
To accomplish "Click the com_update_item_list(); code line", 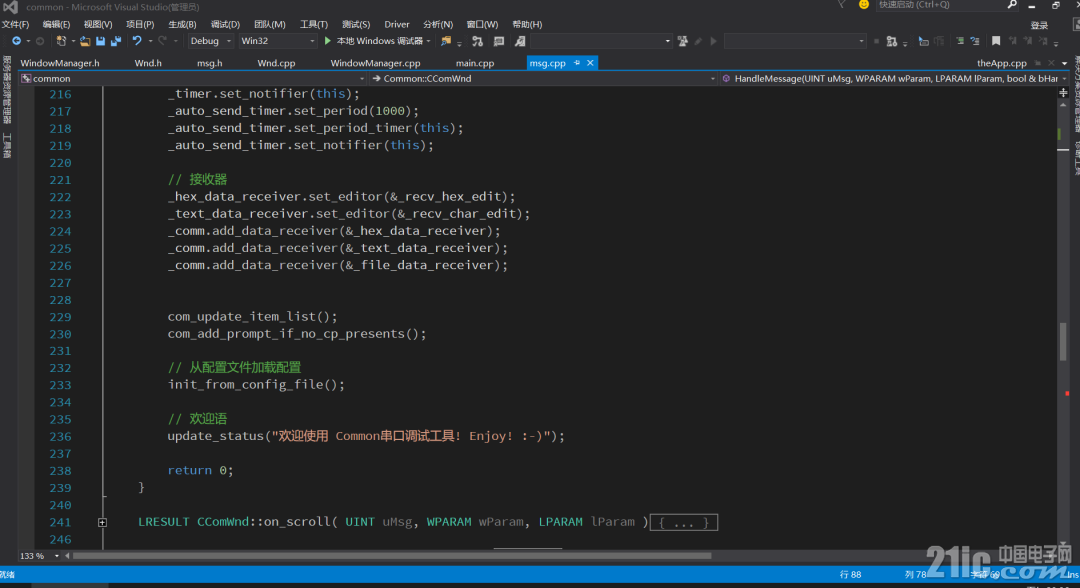I will tap(253, 317).
